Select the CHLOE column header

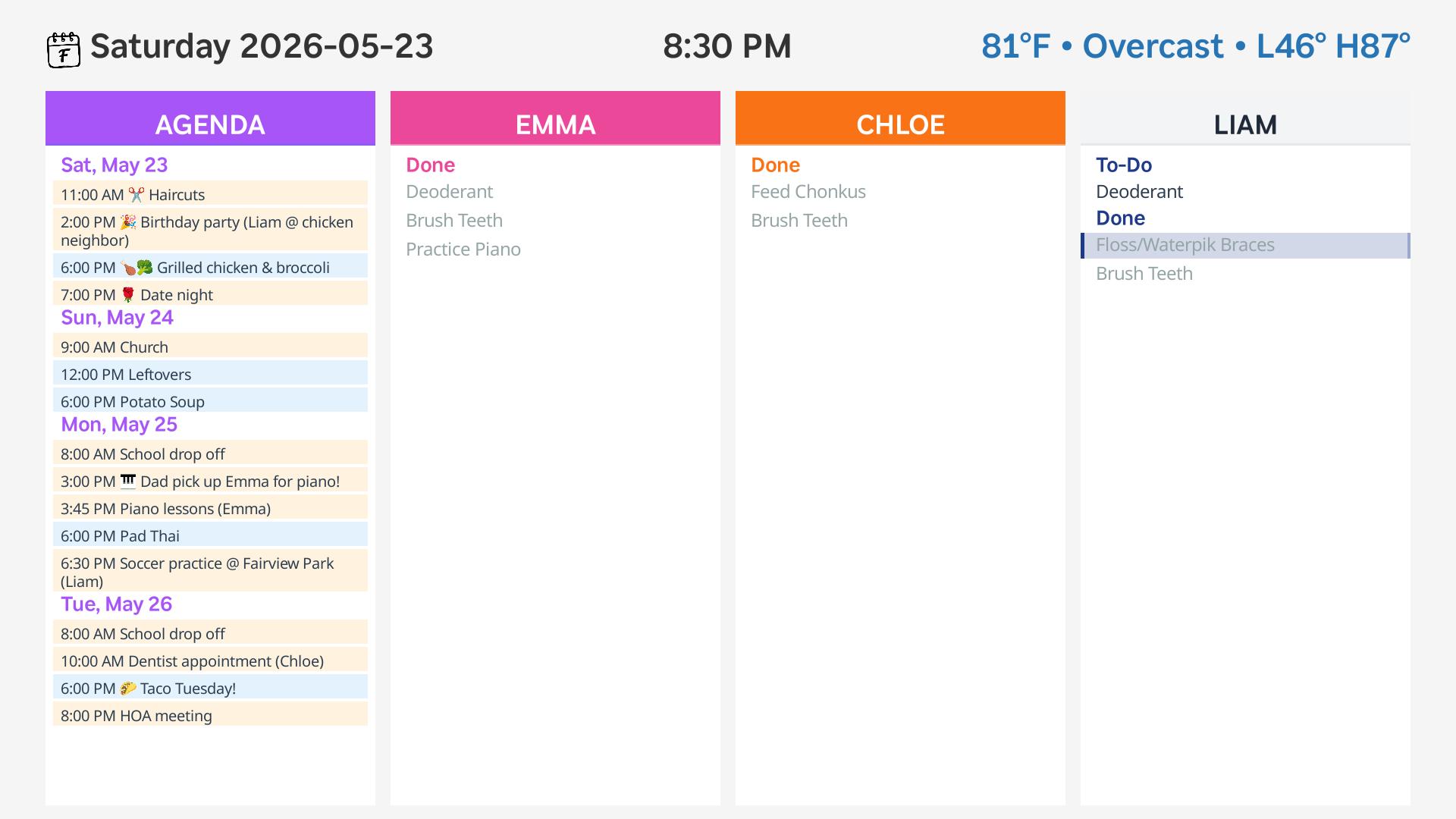(x=900, y=118)
